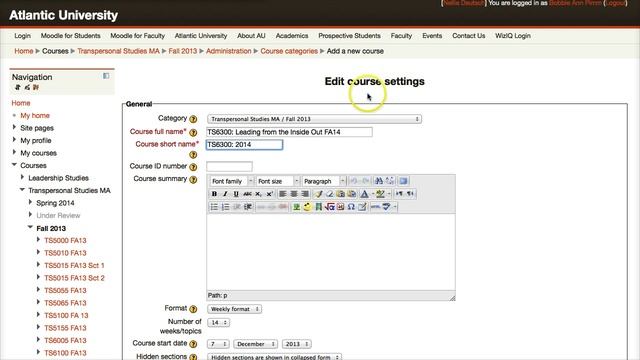Apply strikethrough in the summary editor
The height and width of the screenshot is (360, 640).
[247, 194]
